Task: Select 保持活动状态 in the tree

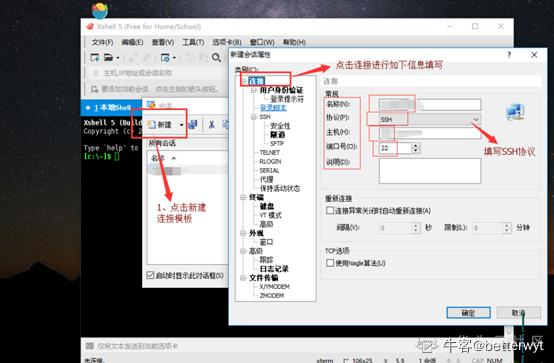Action: pos(280,188)
